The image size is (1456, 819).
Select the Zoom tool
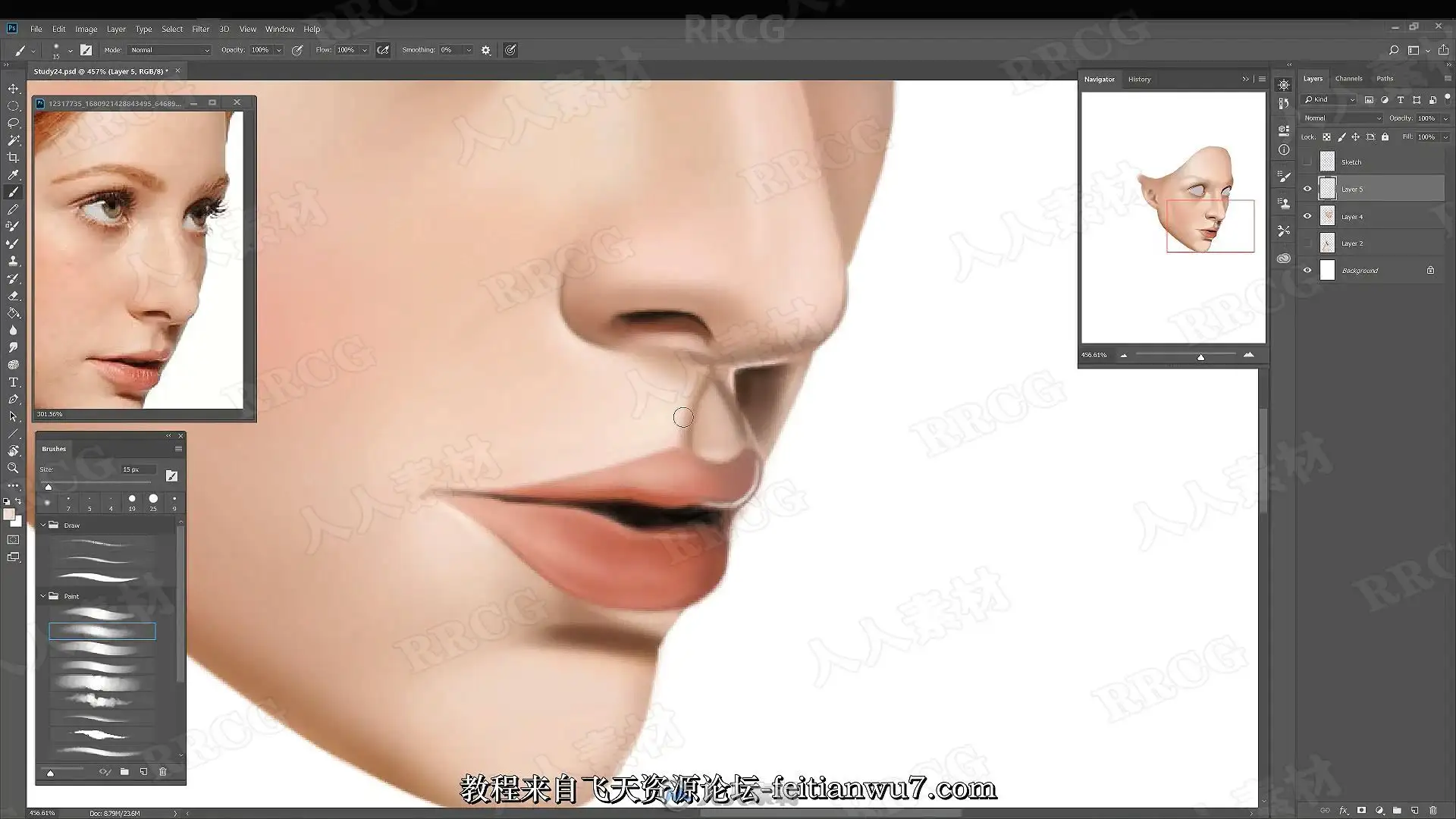click(13, 469)
